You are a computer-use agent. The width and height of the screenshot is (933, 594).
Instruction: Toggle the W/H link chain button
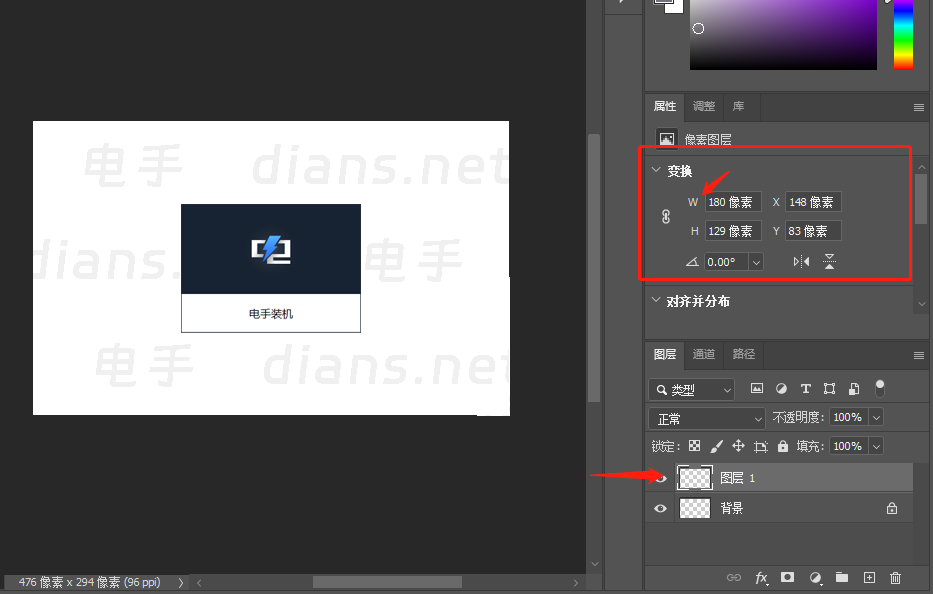point(665,216)
